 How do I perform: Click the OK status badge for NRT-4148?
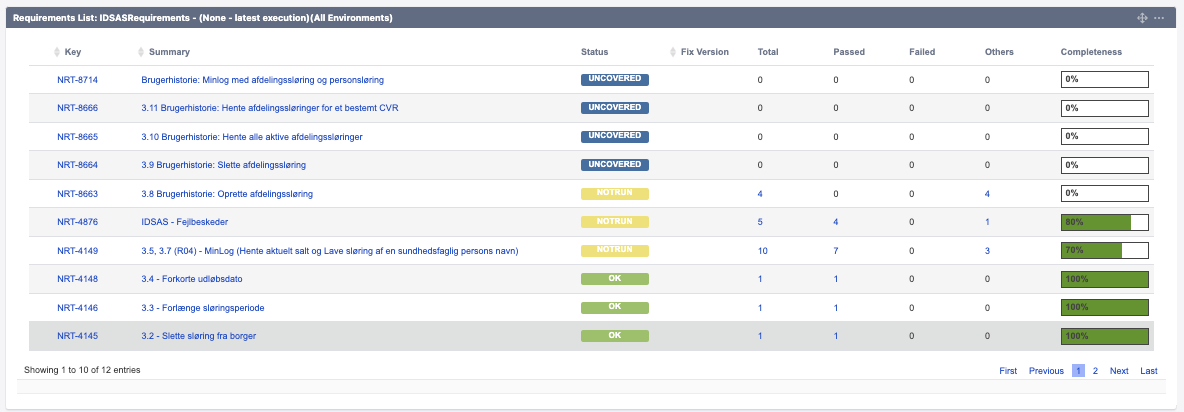tap(615, 279)
